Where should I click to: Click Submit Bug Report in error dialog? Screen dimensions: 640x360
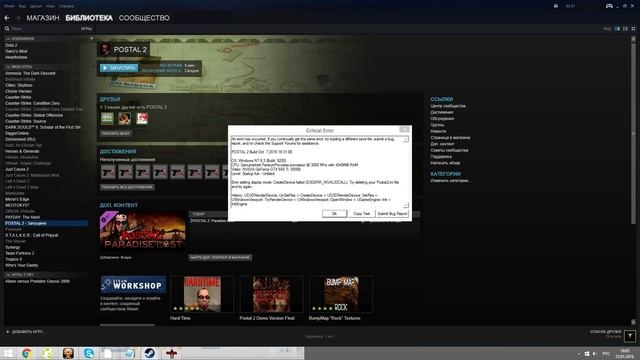point(392,213)
